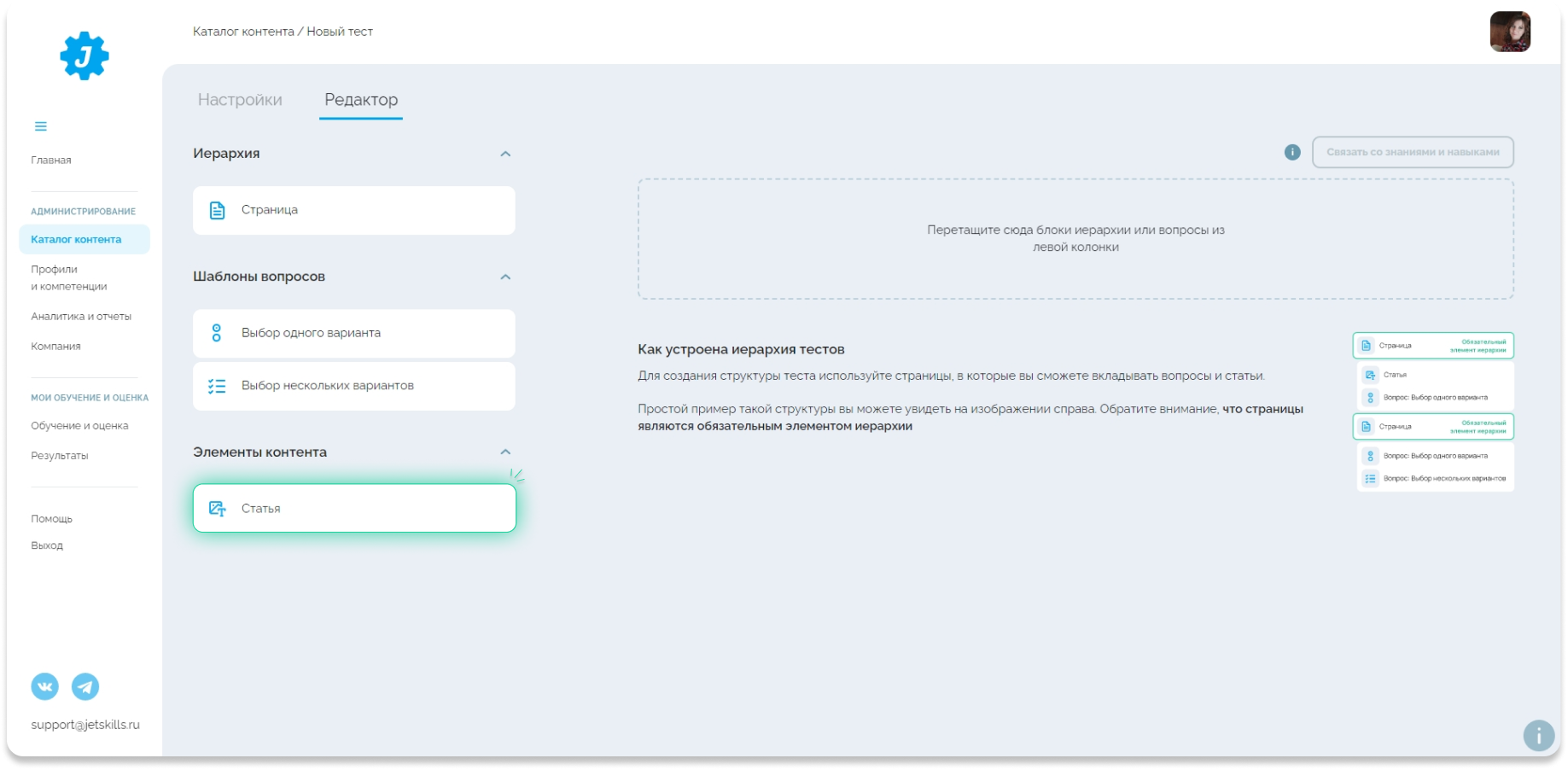Switch to the Настройки tab
Viewport: 1568px width, 770px height.
coord(240,100)
